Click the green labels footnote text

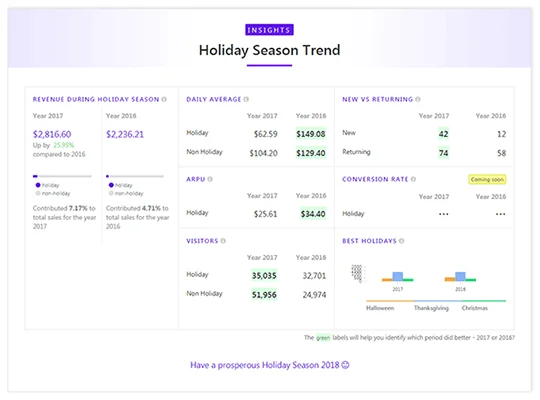coord(409,338)
